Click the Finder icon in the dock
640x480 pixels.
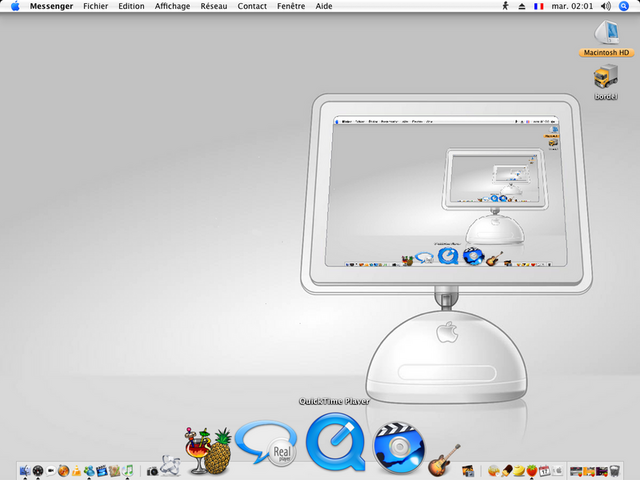pyautogui.click(x=24, y=470)
